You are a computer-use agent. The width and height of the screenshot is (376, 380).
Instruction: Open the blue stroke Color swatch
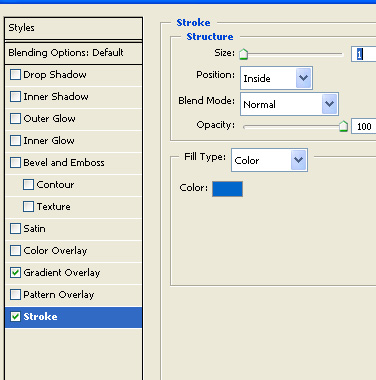(227, 189)
